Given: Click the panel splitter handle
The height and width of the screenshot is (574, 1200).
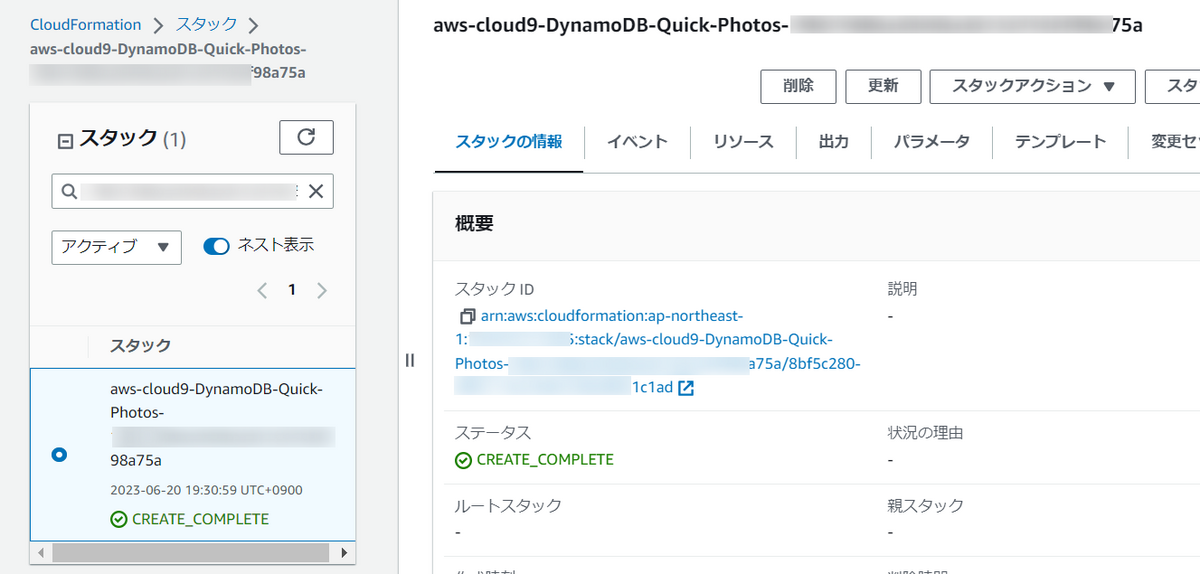Looking at the screenshot, I should click(x=409, y=360).
